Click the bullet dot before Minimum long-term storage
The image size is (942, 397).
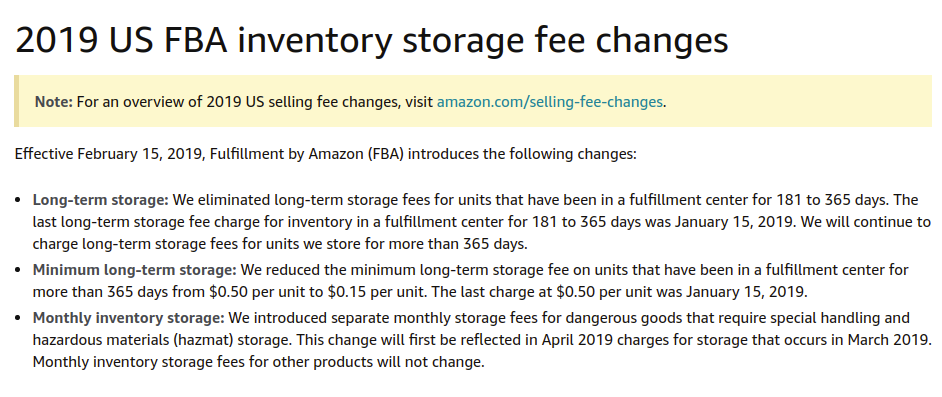pos(18,270)
